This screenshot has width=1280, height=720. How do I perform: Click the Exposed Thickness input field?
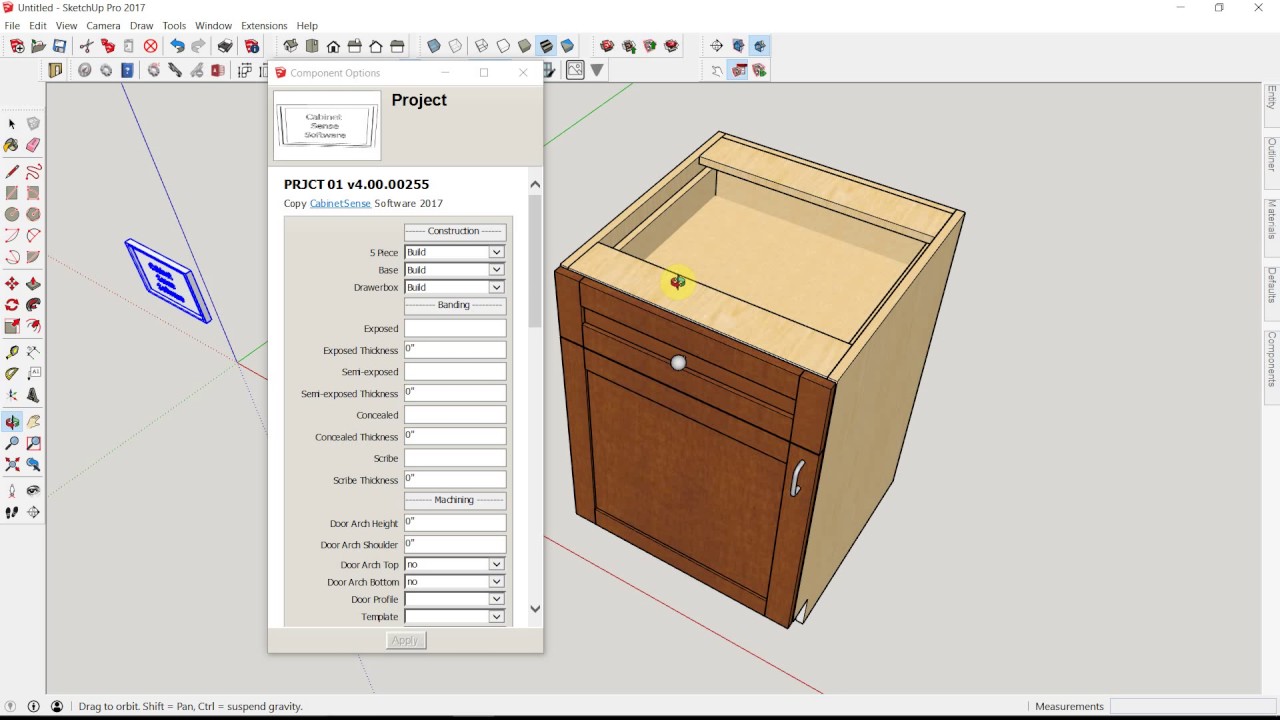[455, 350]
